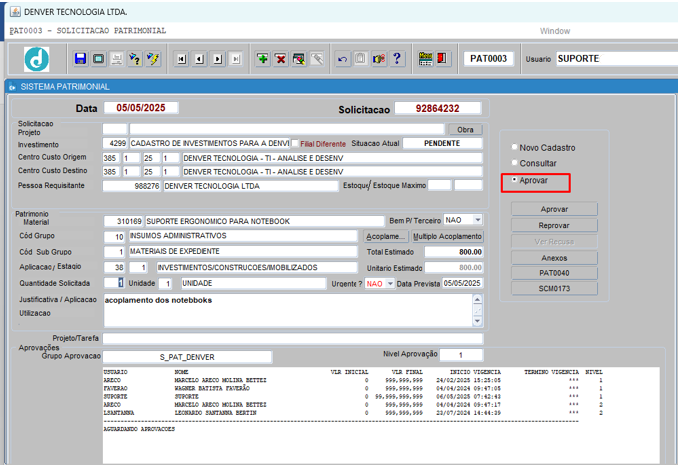Click the Anexos button
This screenshot has height=466, width=681.
pos(554,258)
